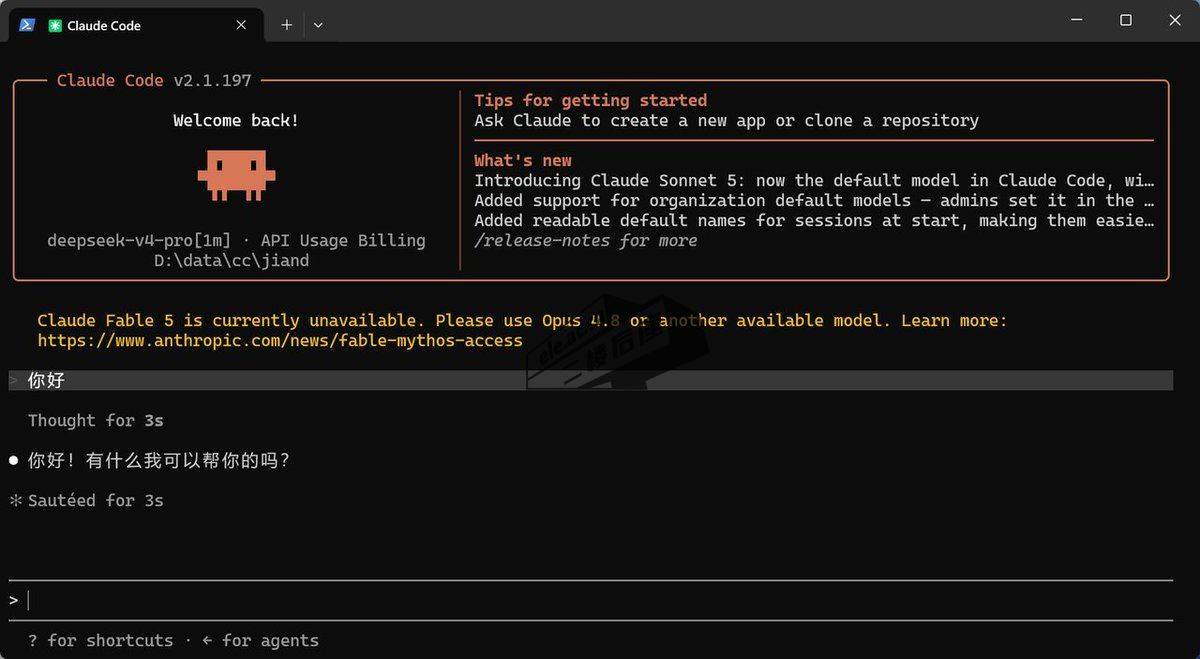1200x659 pixels.
Task: Click the "Introducing Claude Sonnet 5" news line
Action: (x=814, y=180)
